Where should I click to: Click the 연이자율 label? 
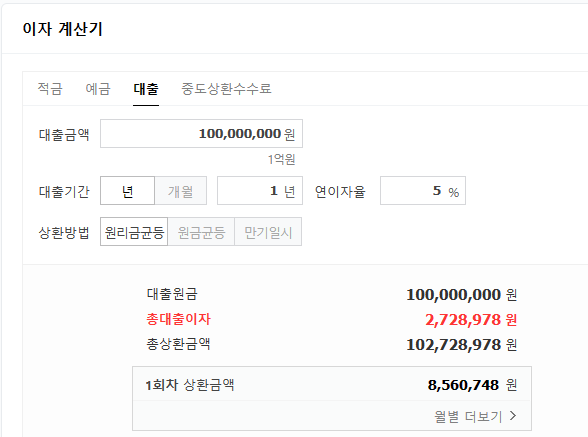tap(340, 192)
